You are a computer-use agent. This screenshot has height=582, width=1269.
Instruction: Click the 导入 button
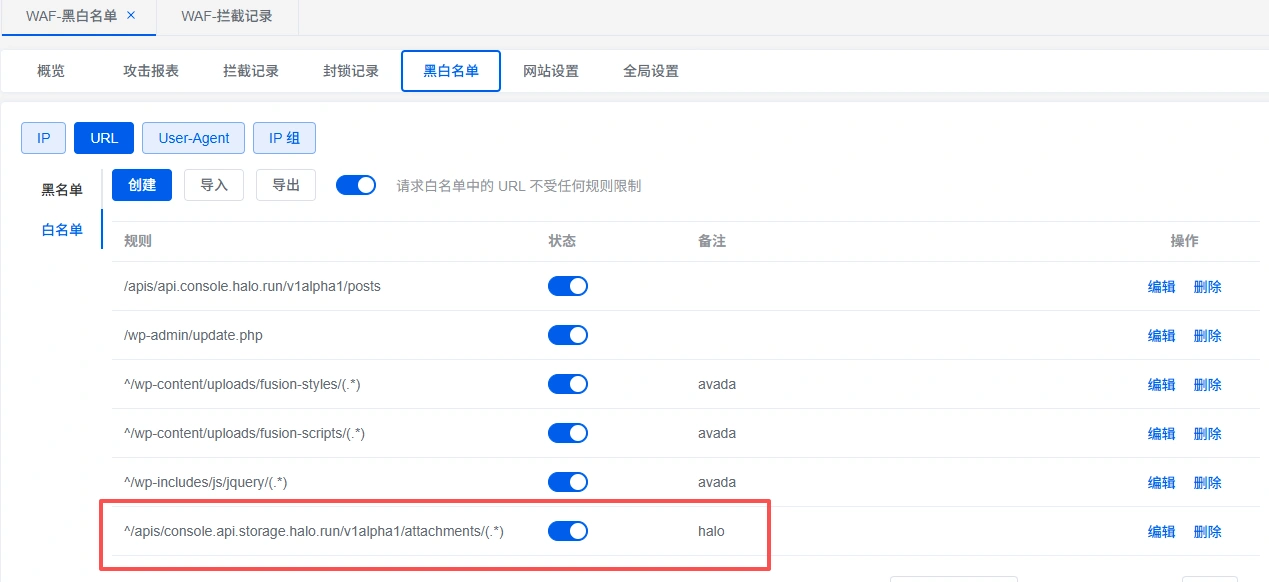click(x=214, y=185)
